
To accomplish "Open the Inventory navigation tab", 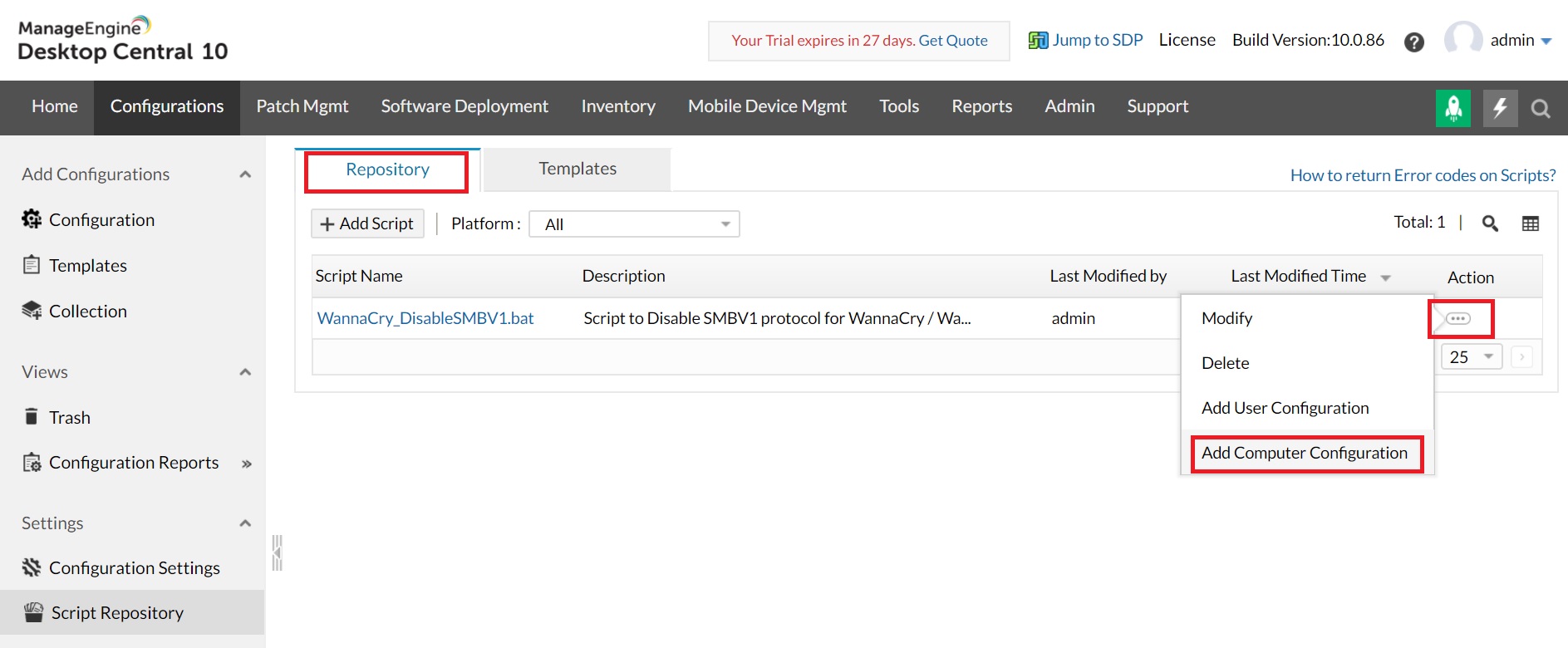I will click(618, 106).
